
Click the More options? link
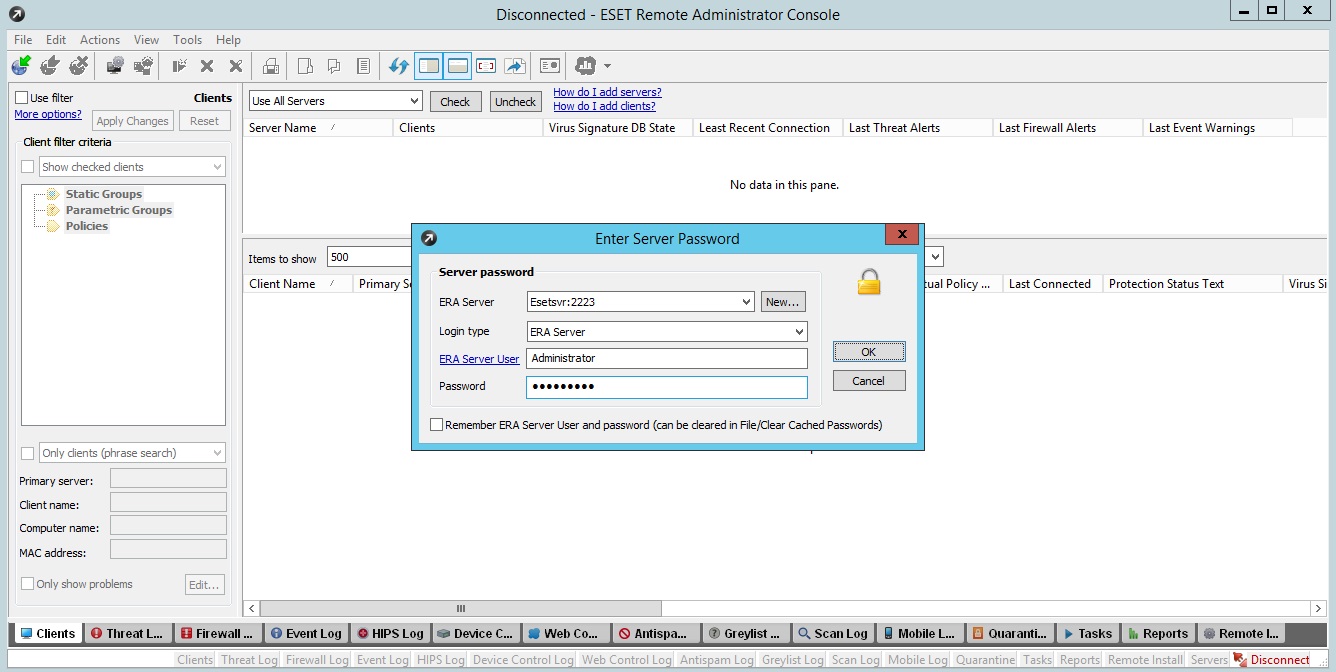pyautogui.click(x=48, y=114)
